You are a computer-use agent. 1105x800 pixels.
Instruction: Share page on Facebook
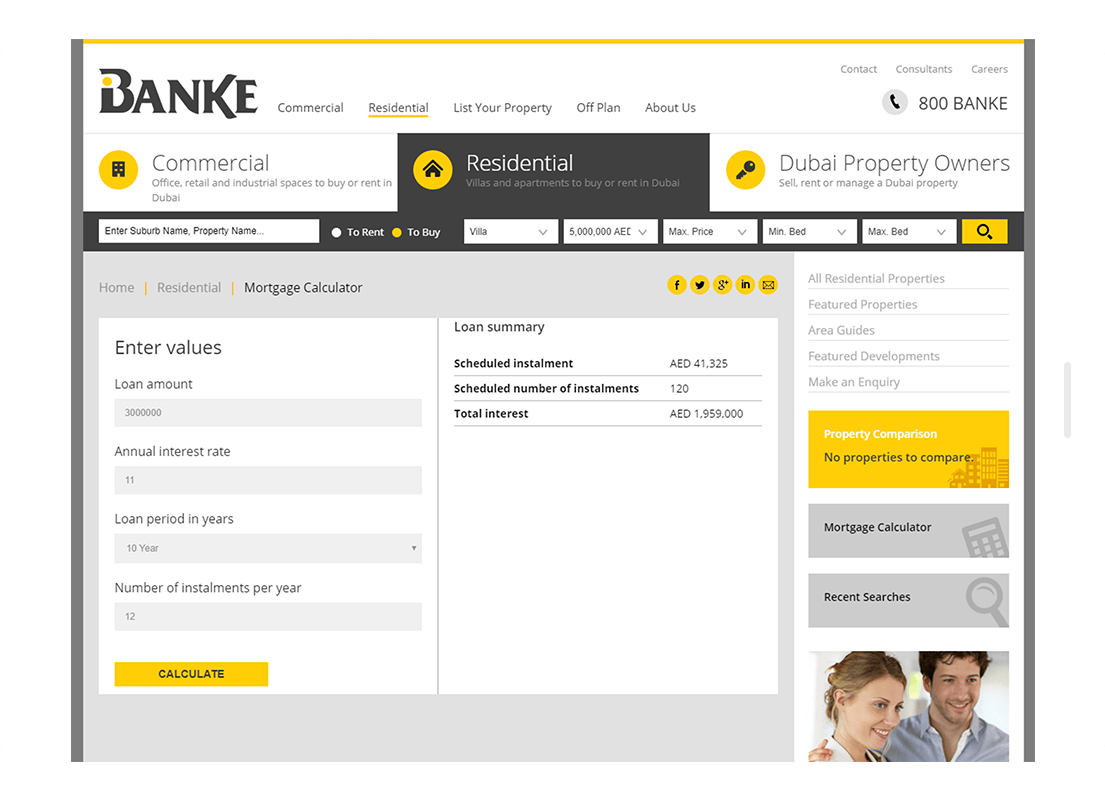677,285
